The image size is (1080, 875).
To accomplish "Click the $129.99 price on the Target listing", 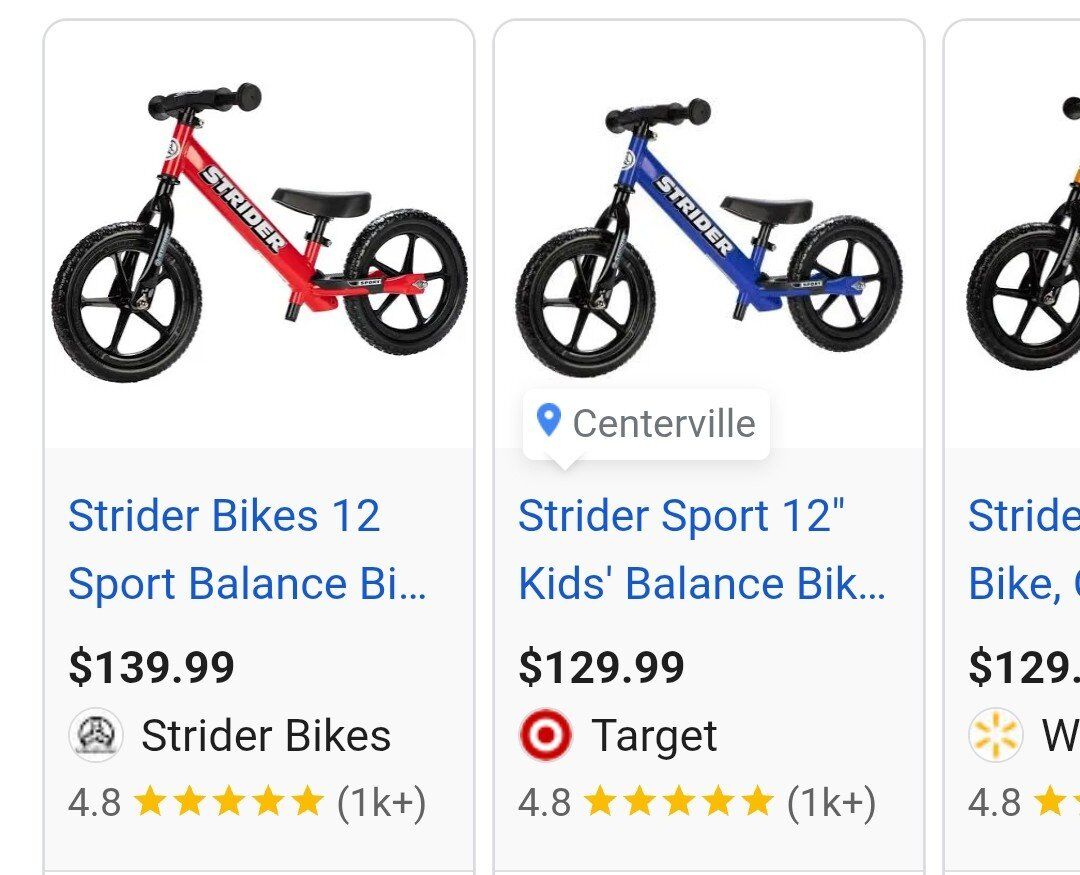I will coord(602,667).
